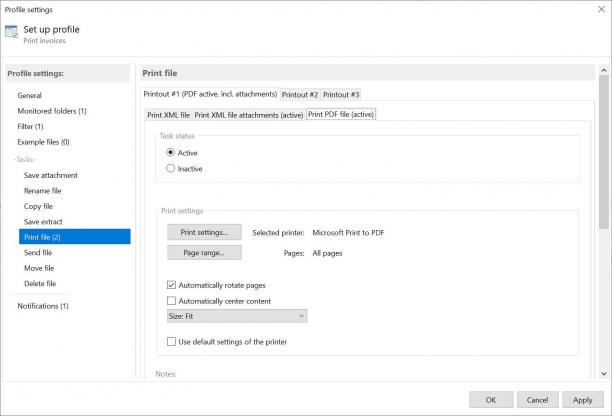Click the vertical scrollbar thumb

click(604, 152)
